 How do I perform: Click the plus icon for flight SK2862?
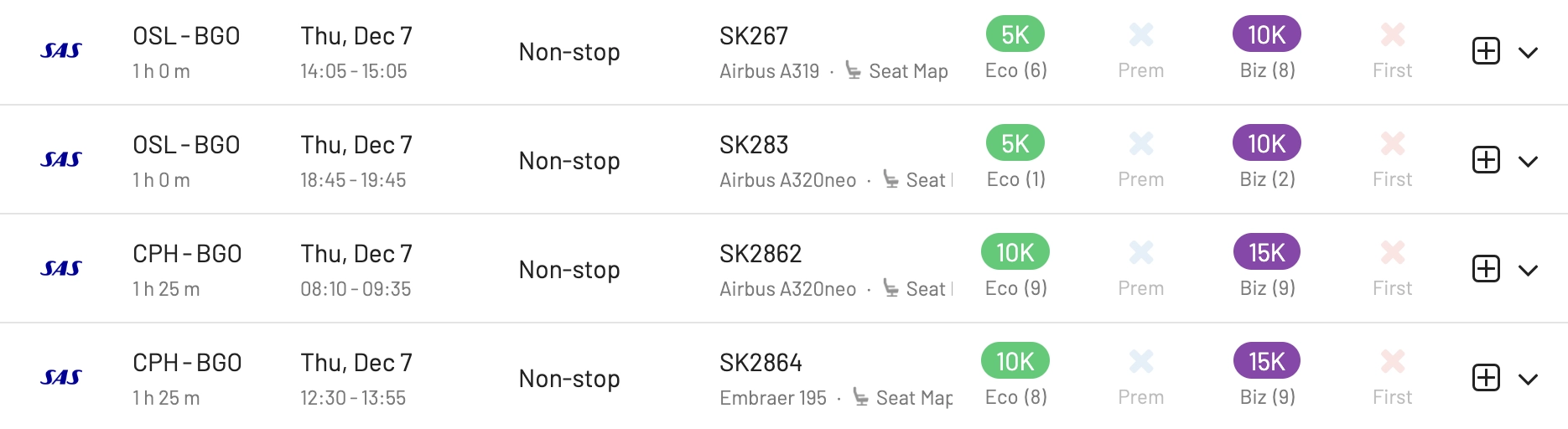(1486, 269)
